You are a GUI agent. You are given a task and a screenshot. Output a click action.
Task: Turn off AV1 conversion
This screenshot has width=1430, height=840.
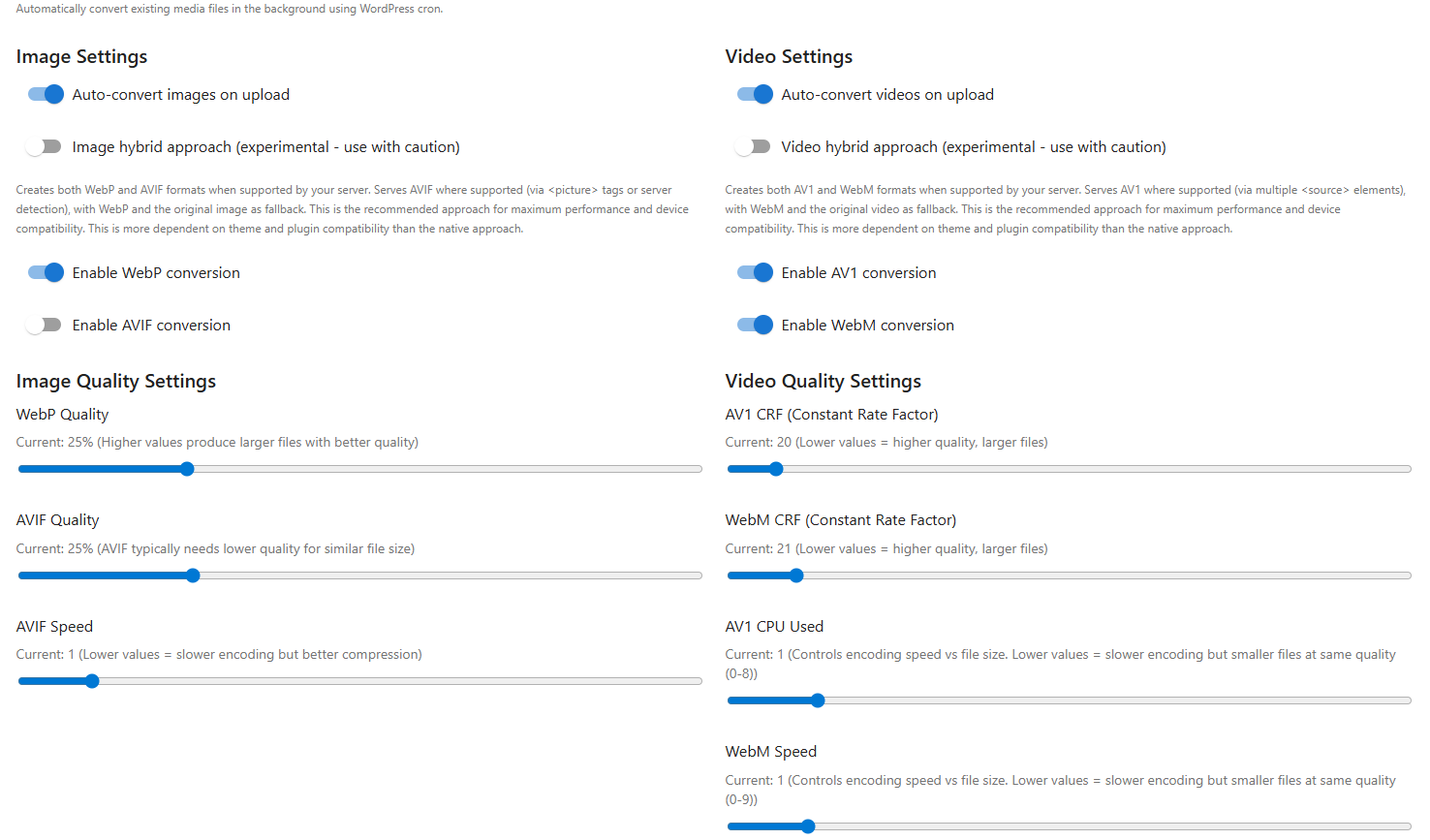[754, 272]
